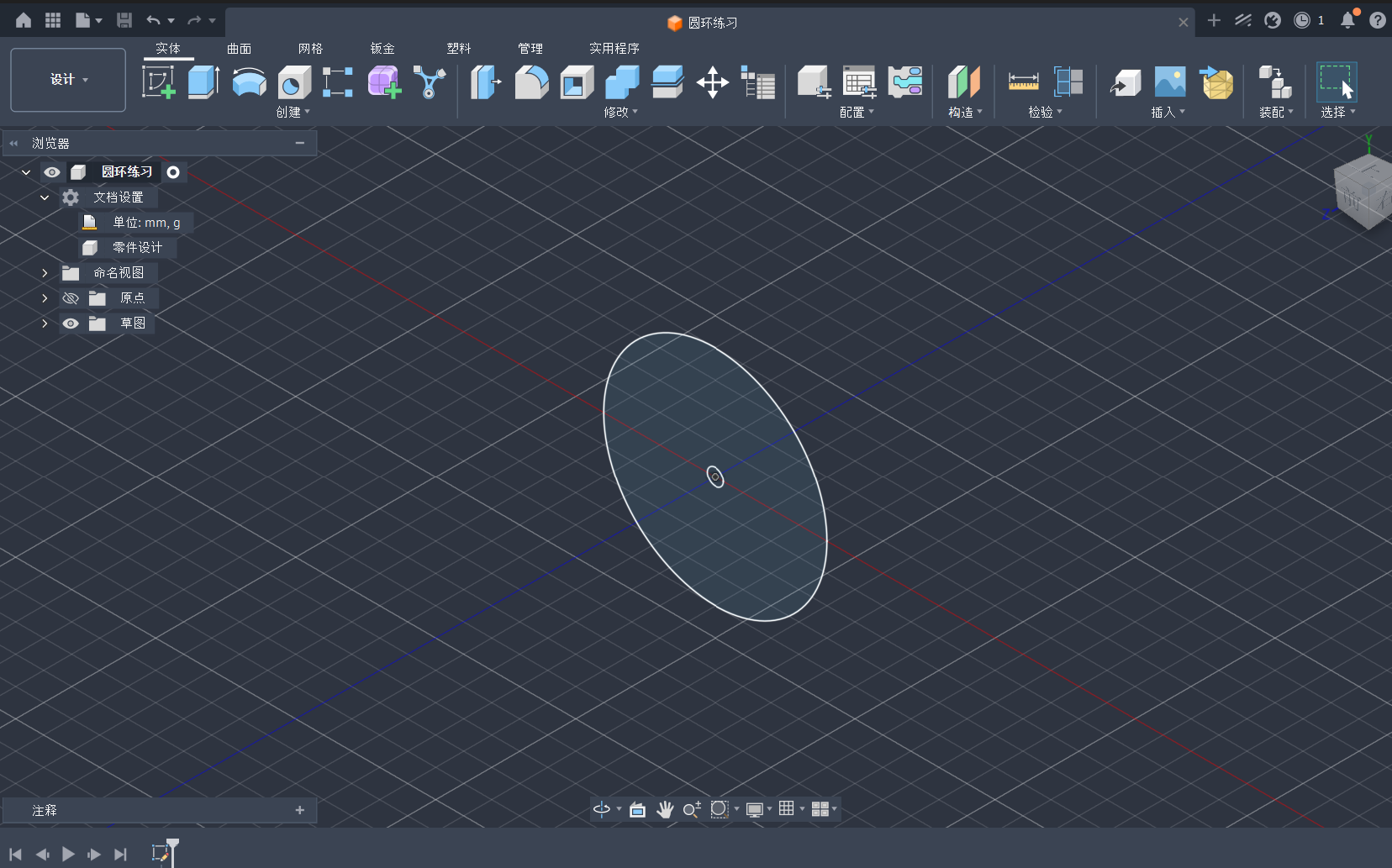The height and width of the screenshot is (868, 1392).
Task: Play the timeline animation
Action: point(68,854)
